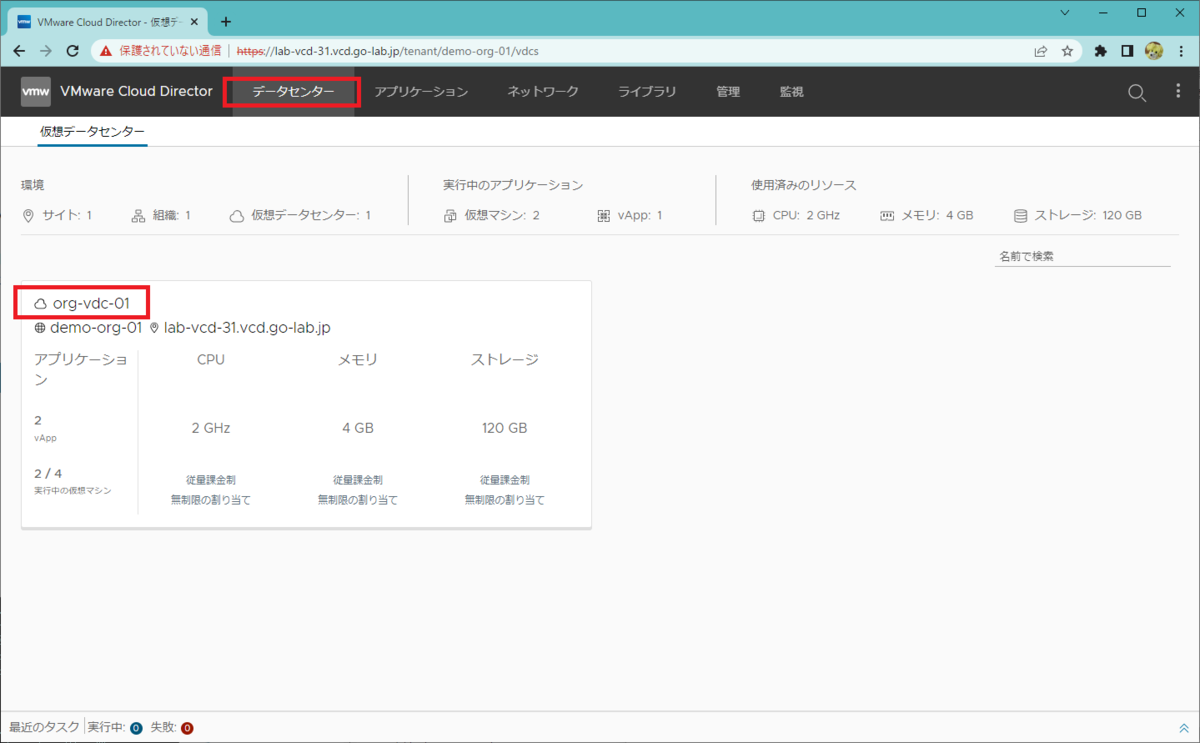Click the 最近のタスク label in footer

[x=43, y=727]
